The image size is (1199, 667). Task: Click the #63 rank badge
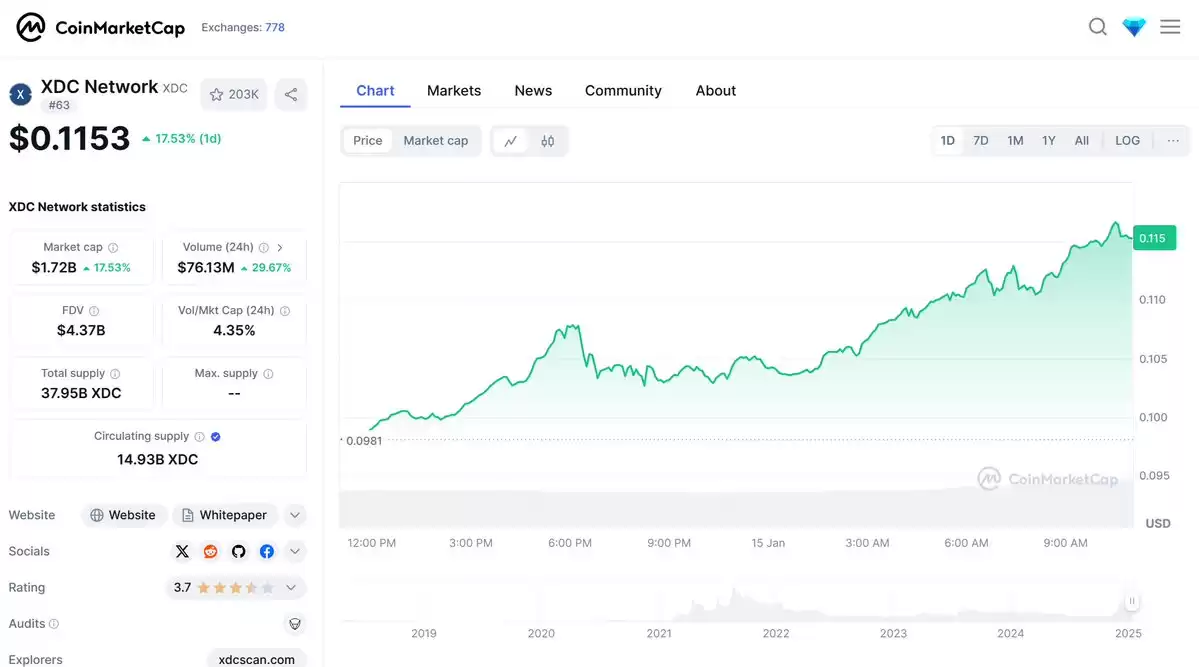pos(59,106)
